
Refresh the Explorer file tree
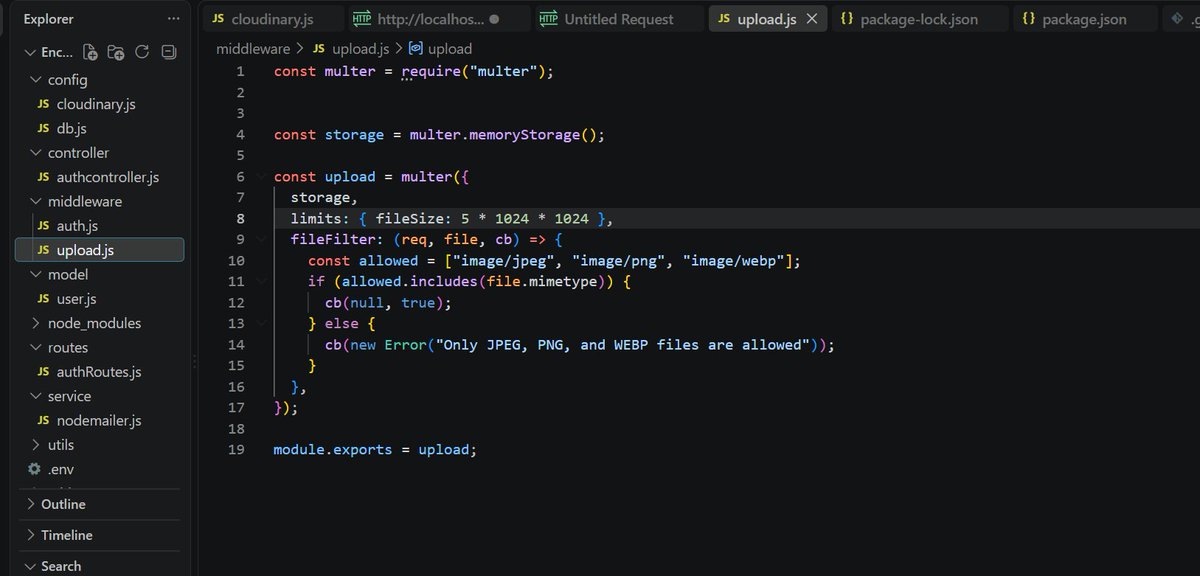coord(142,52)
